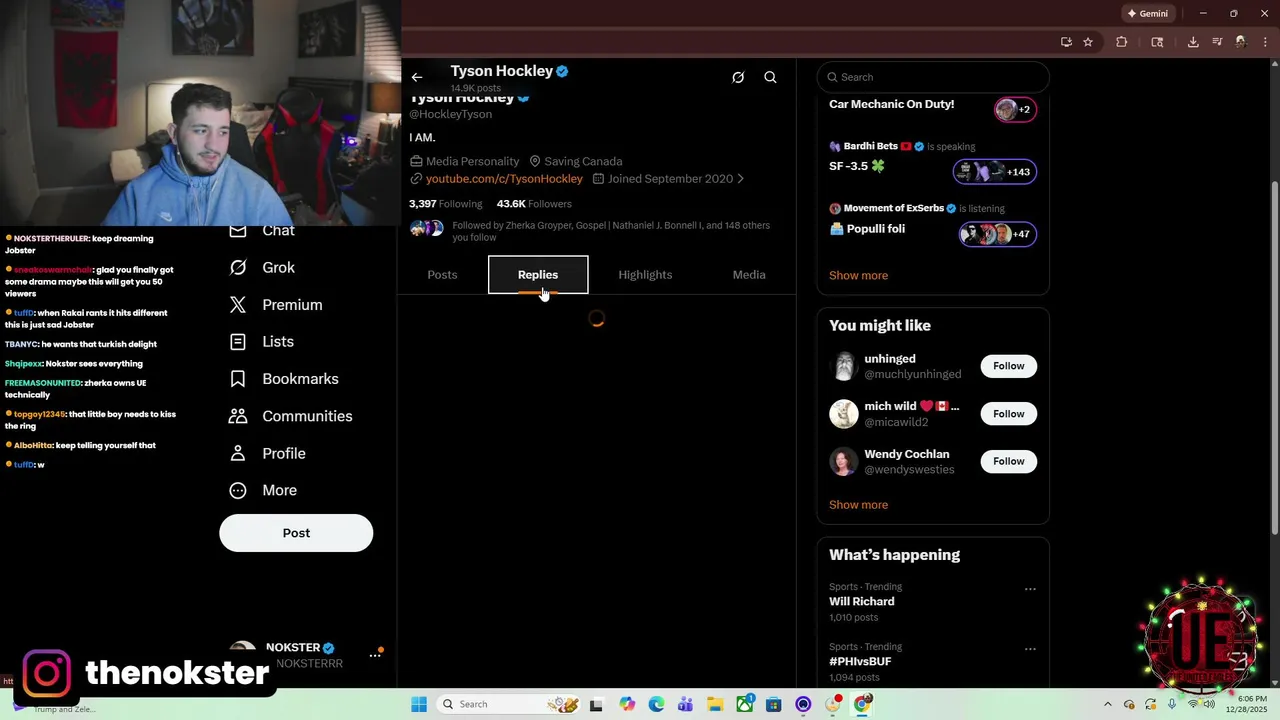1280x720 pixels.
Task: Open Bookmarks in the X sidebar
Action: coord(284,379)
